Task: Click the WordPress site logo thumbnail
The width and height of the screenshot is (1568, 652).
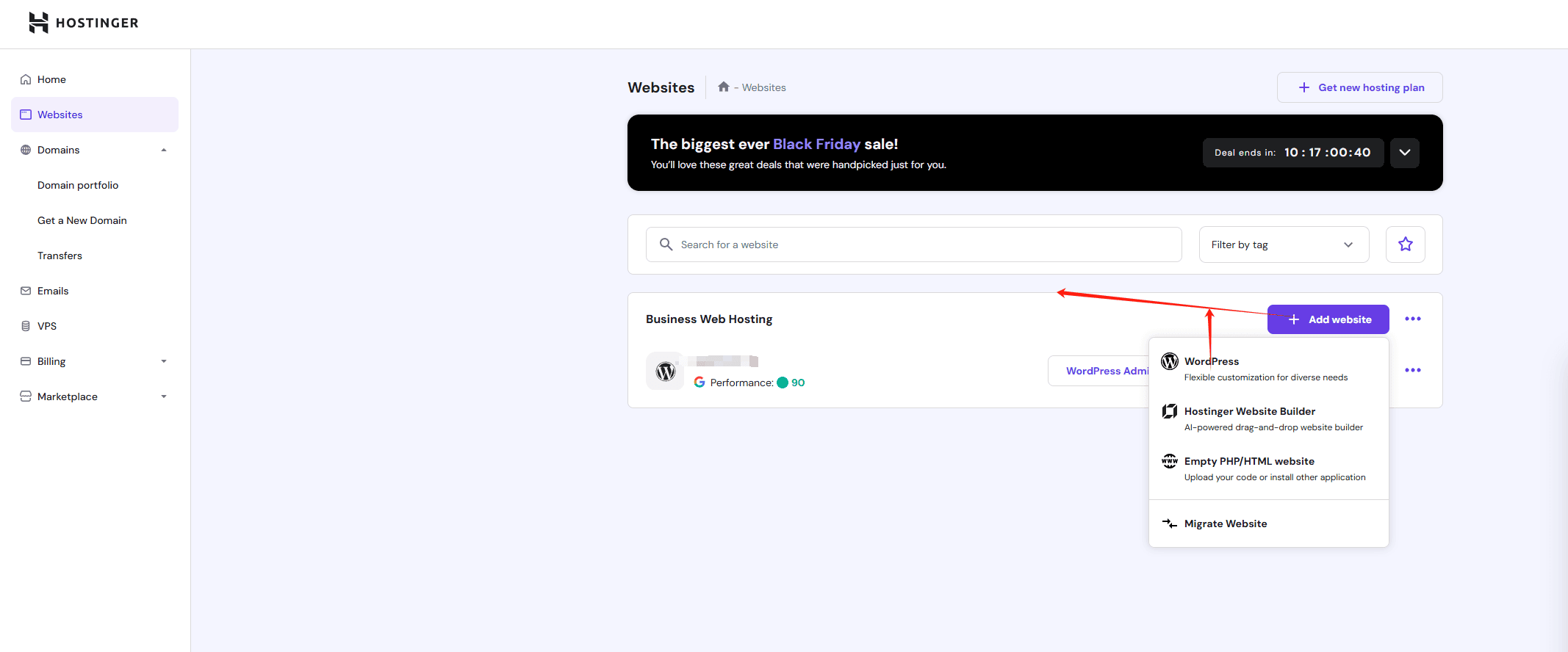Action: click(665, 371)
